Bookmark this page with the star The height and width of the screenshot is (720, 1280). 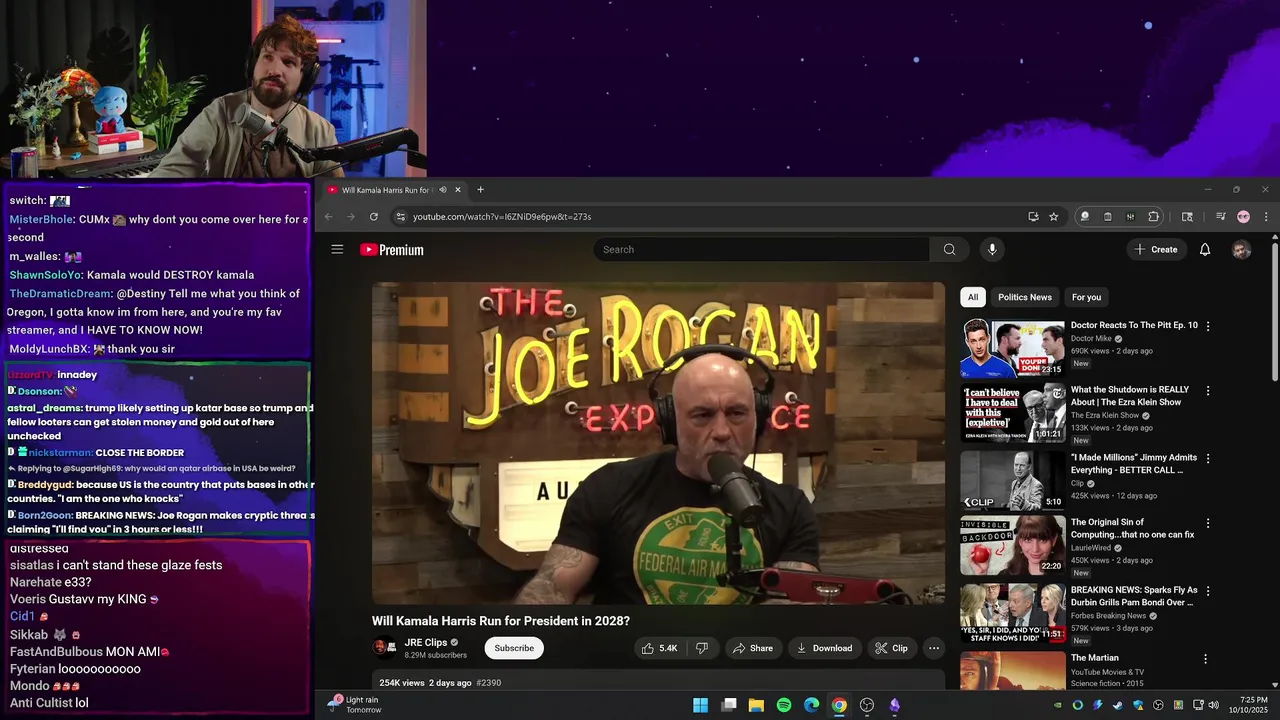tap(1054, 217)
